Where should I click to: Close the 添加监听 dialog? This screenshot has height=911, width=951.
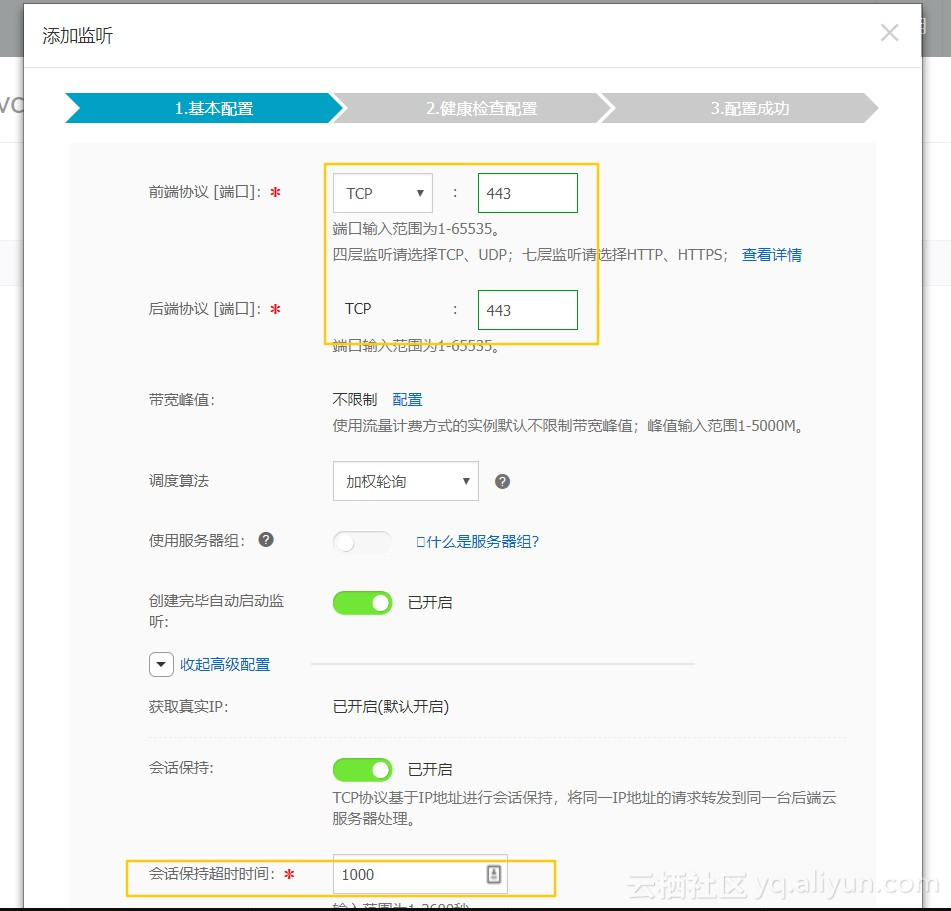click(x=889, y=33)
